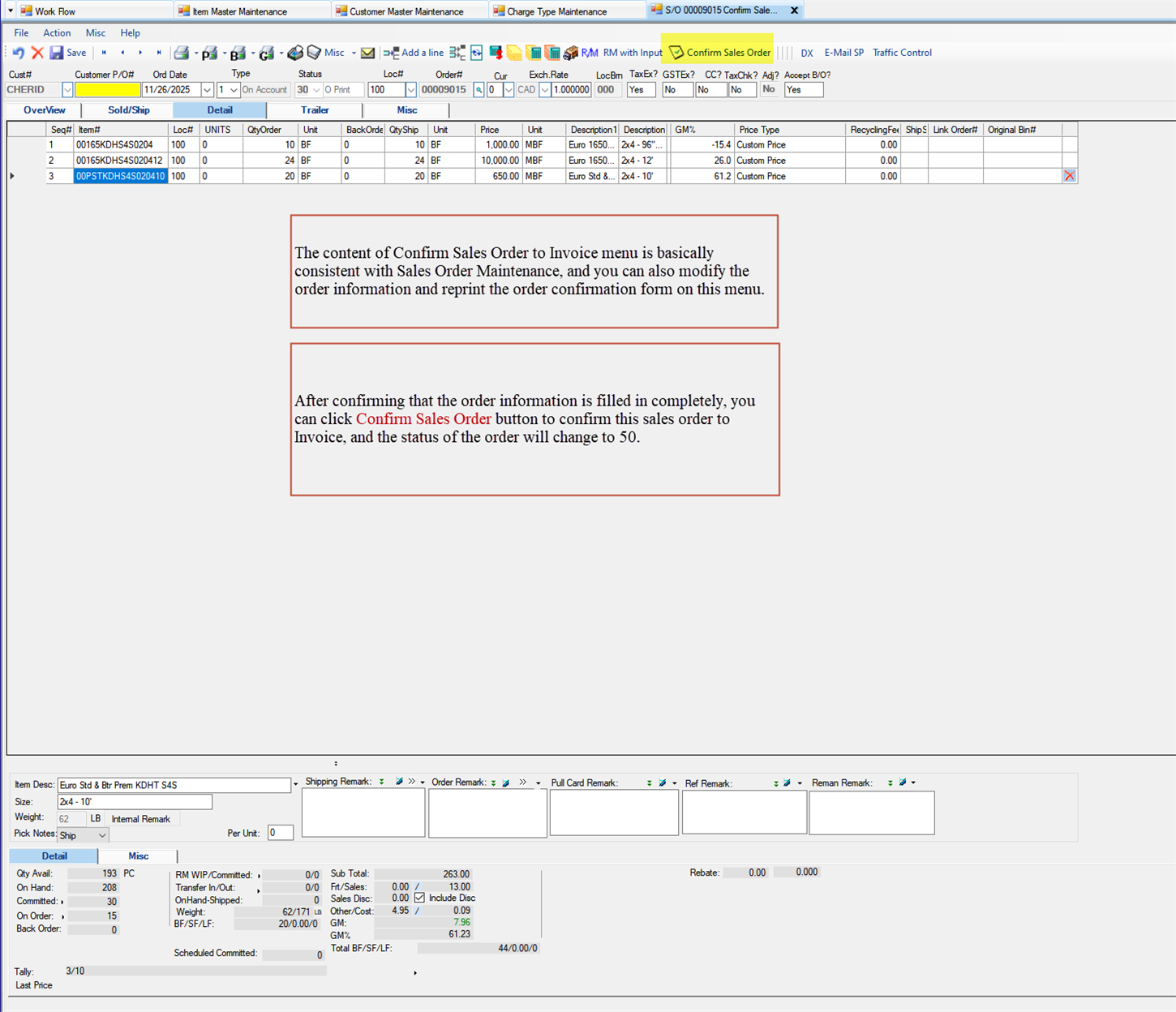
Task: Click the yellow Customer P/O# input field
Action: coord(106,89)
